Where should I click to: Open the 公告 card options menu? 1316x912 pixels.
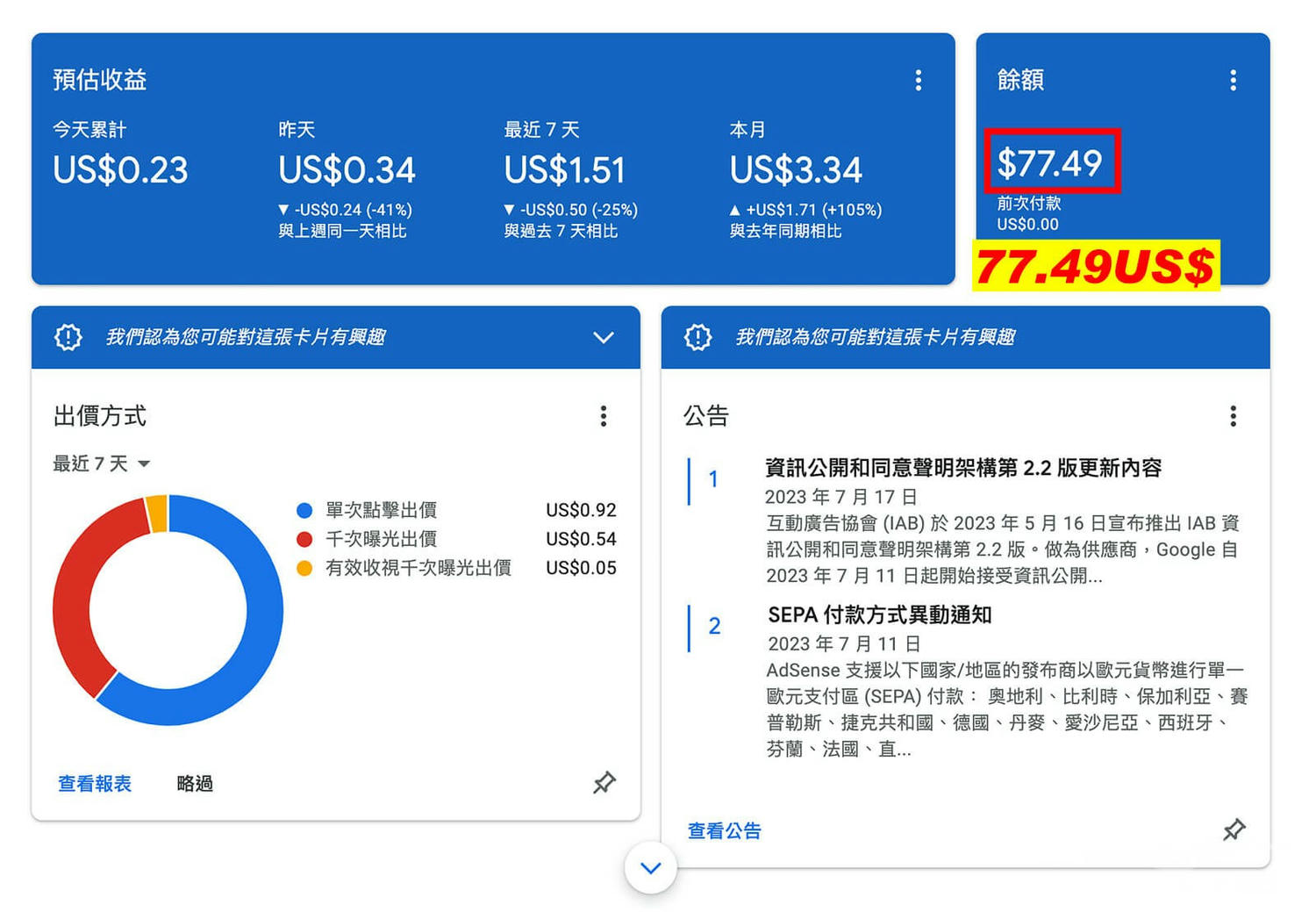point(1234,417)
